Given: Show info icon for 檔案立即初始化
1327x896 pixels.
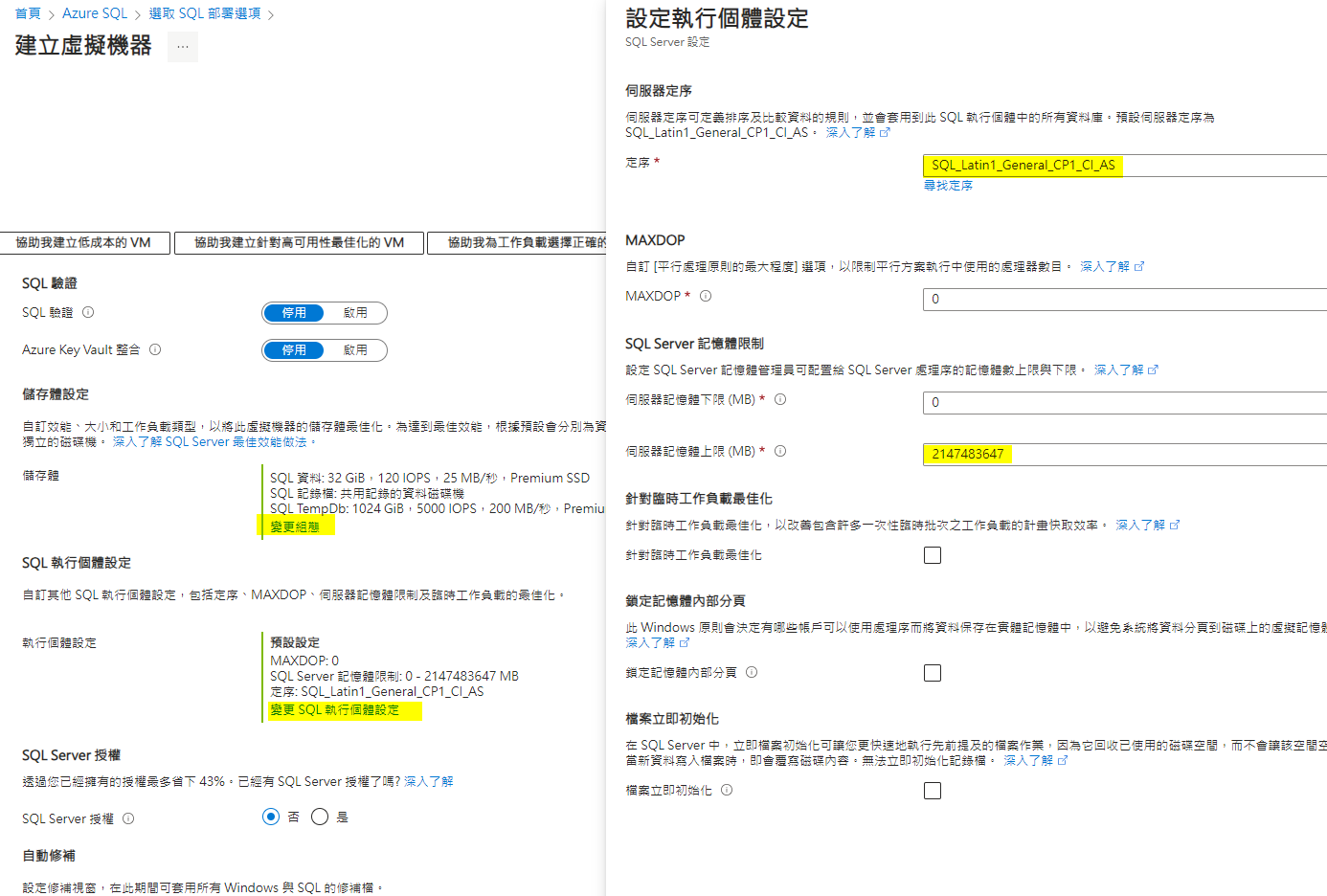Looking at the screenshot, I should pyautogui.click(x=727, y=790).
